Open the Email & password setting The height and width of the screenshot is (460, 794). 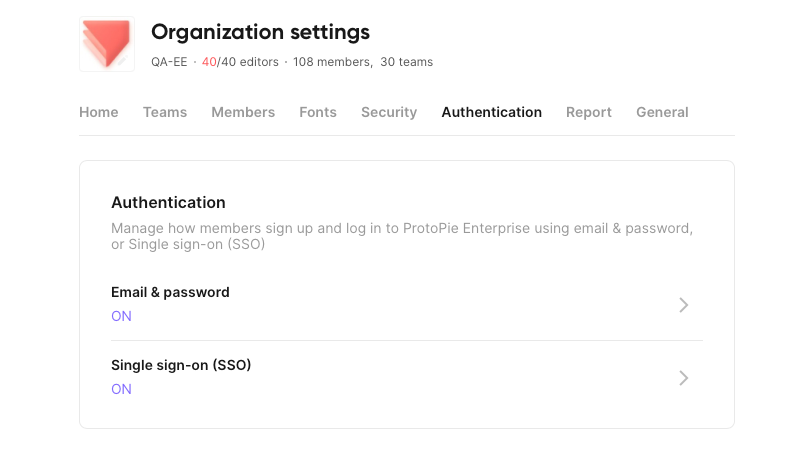pyautogui.click(x=407, y=304)
